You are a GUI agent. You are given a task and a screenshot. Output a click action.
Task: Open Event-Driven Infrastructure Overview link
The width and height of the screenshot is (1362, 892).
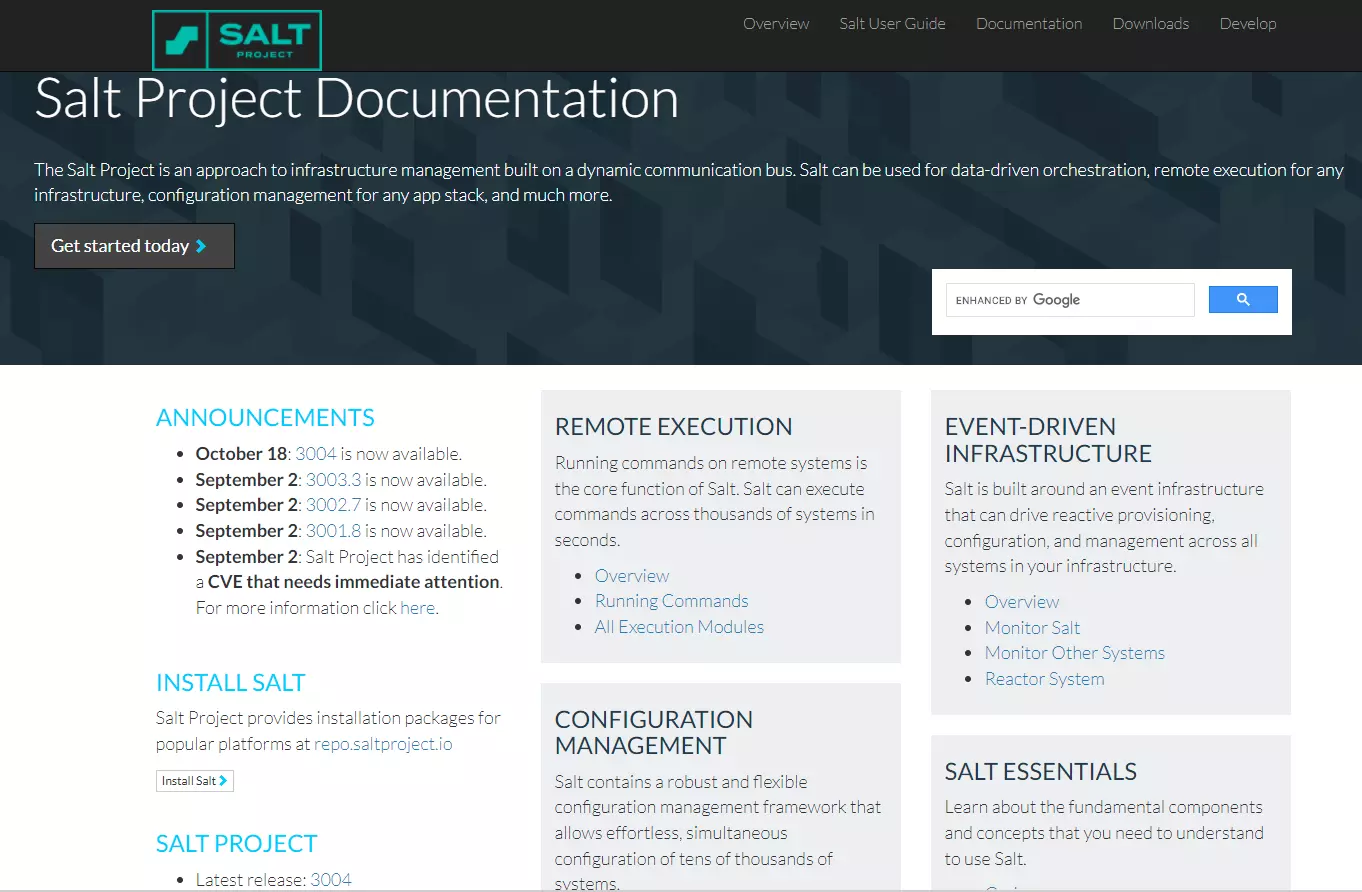[1022, 602]
